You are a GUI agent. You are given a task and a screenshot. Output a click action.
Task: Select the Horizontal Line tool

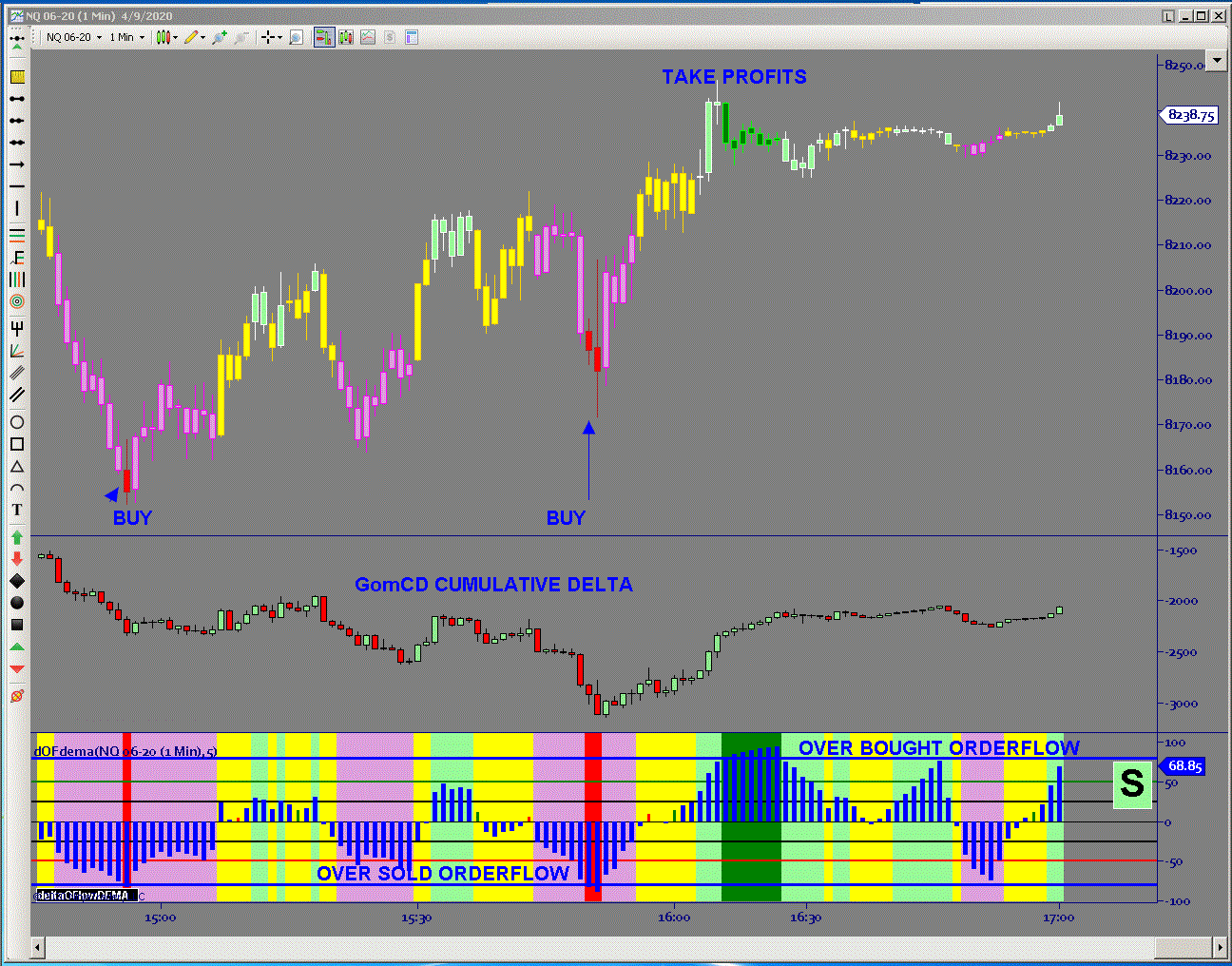coord(17,186)
